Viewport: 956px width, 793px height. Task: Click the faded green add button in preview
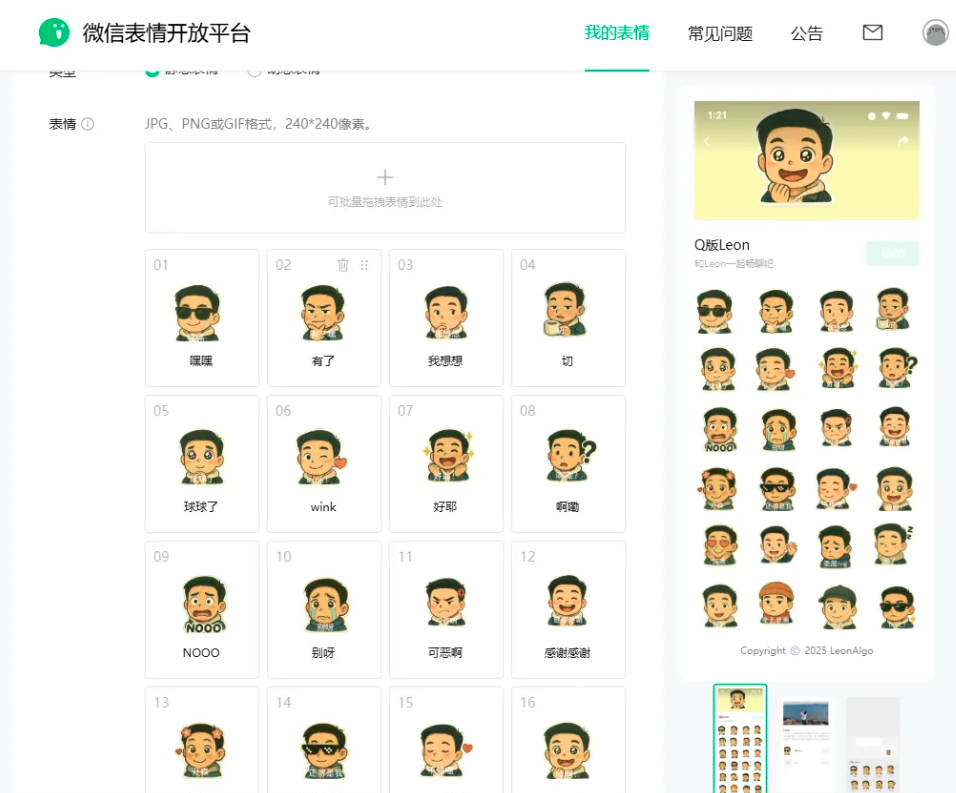point(893,254)
